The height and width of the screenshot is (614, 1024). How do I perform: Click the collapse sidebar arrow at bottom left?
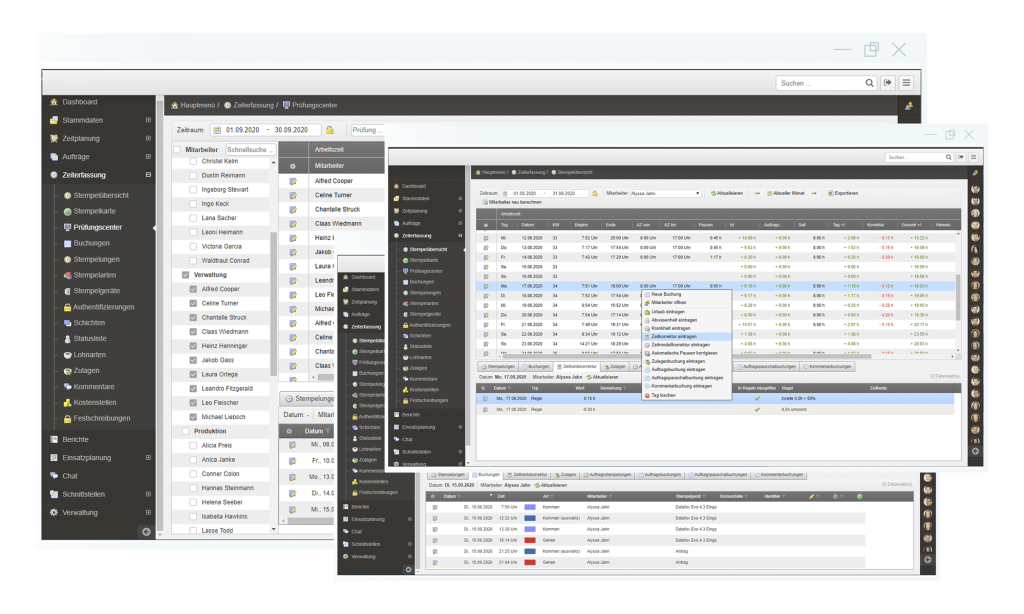146,531
